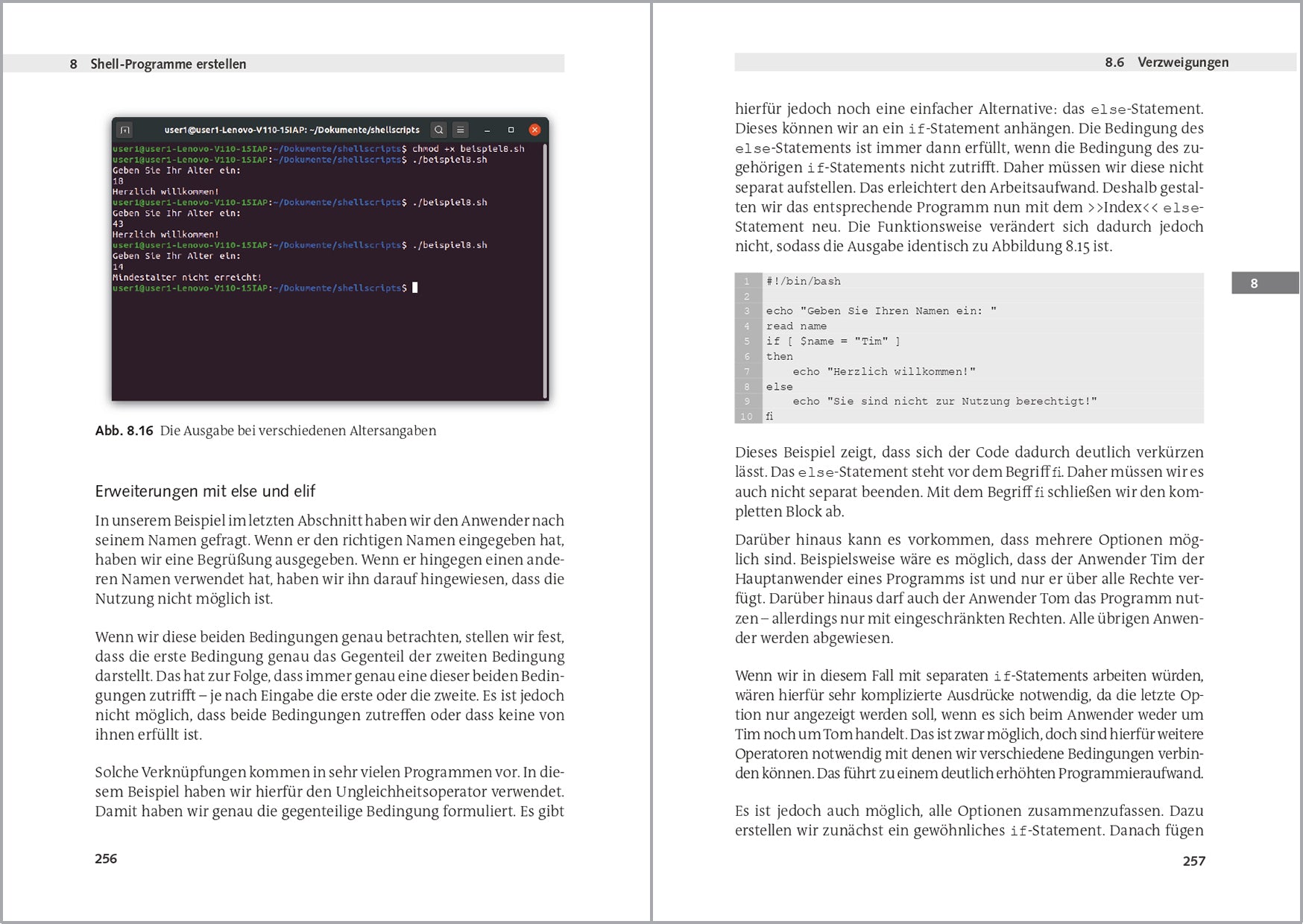Toggle the maximize button of the terminal

[x=510, y=130]
